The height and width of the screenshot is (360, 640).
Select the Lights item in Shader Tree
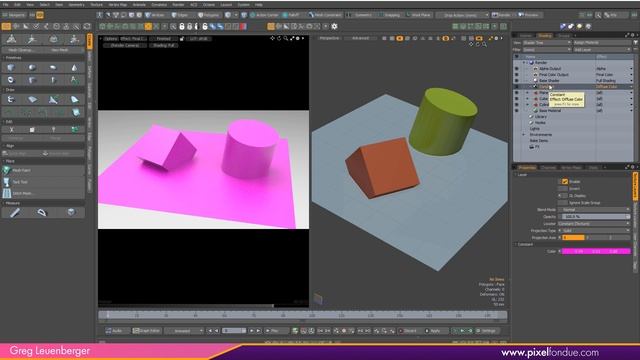tap(535, 128)
